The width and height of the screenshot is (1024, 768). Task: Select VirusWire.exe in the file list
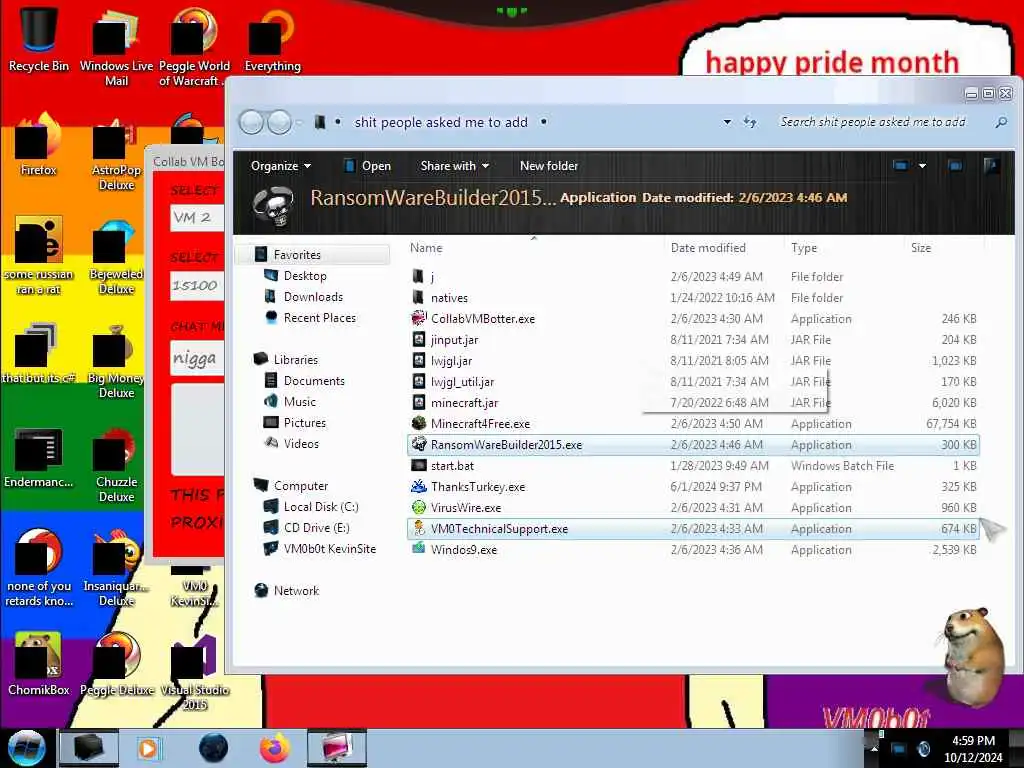693,507
